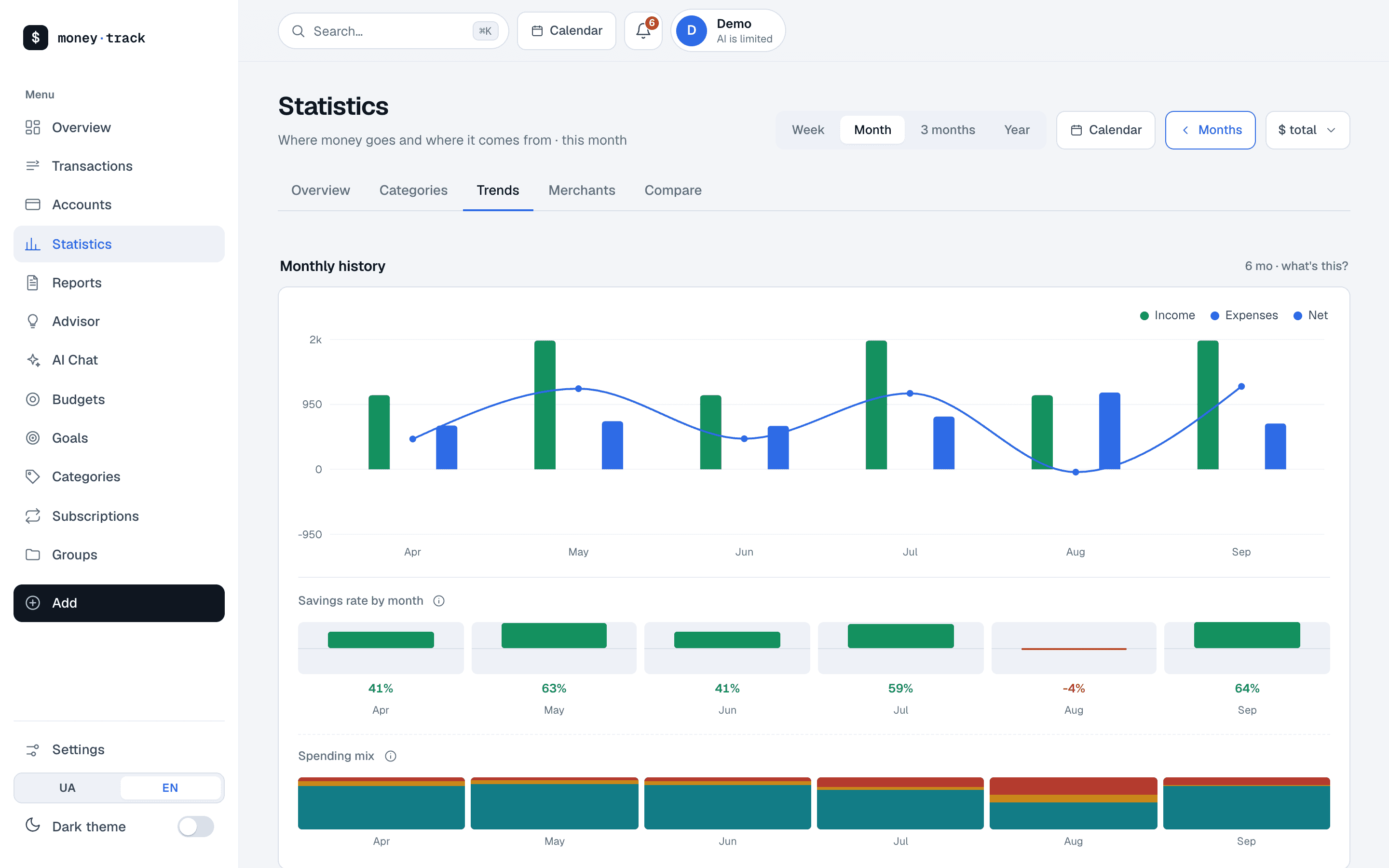
Task: Click the plus icon in Add button
Action: click(x=33, y=603)
